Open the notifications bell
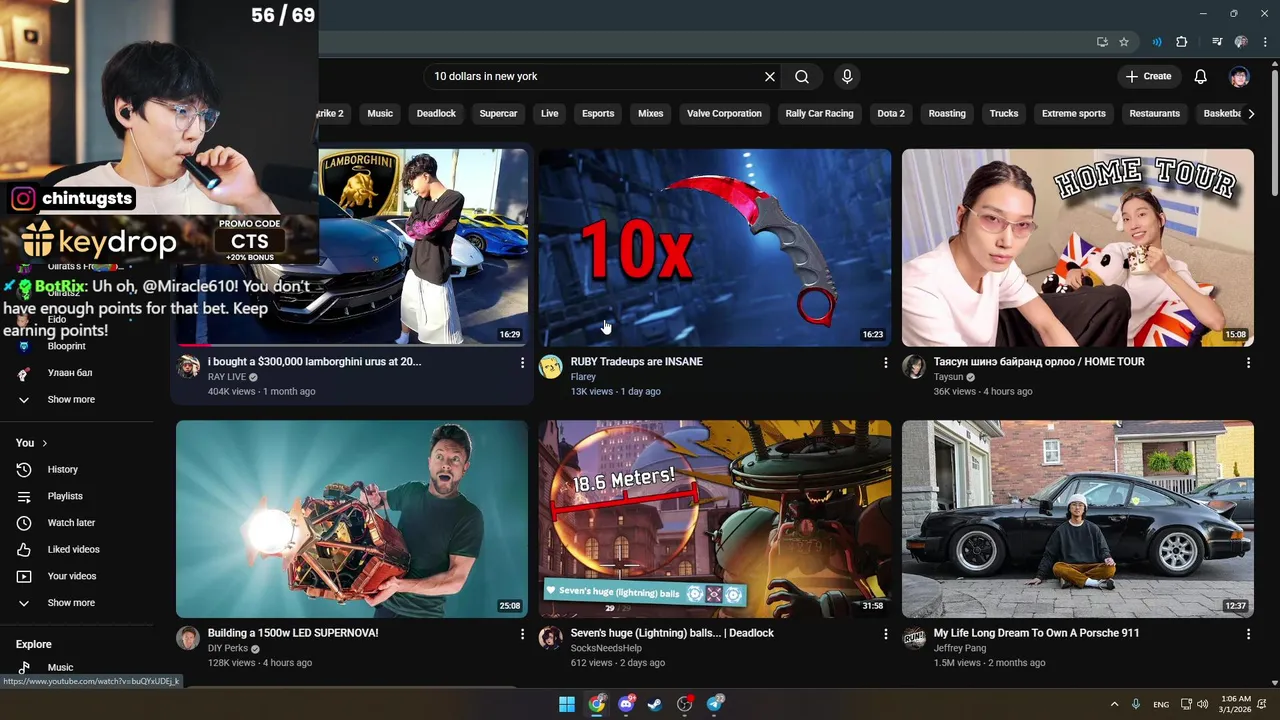 click(x=1201, y=77)
